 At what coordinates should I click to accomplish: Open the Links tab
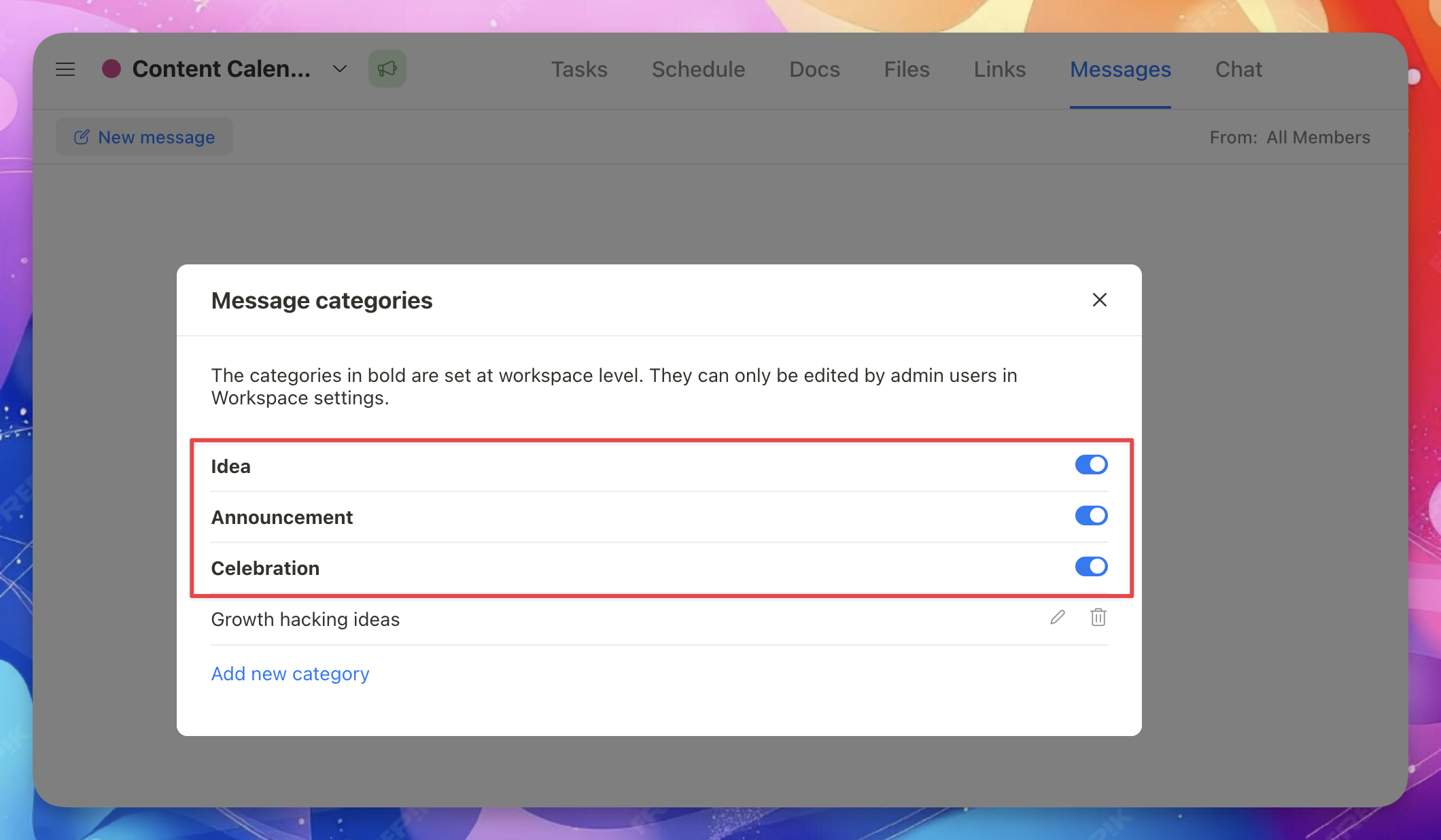tap(999, 69)
